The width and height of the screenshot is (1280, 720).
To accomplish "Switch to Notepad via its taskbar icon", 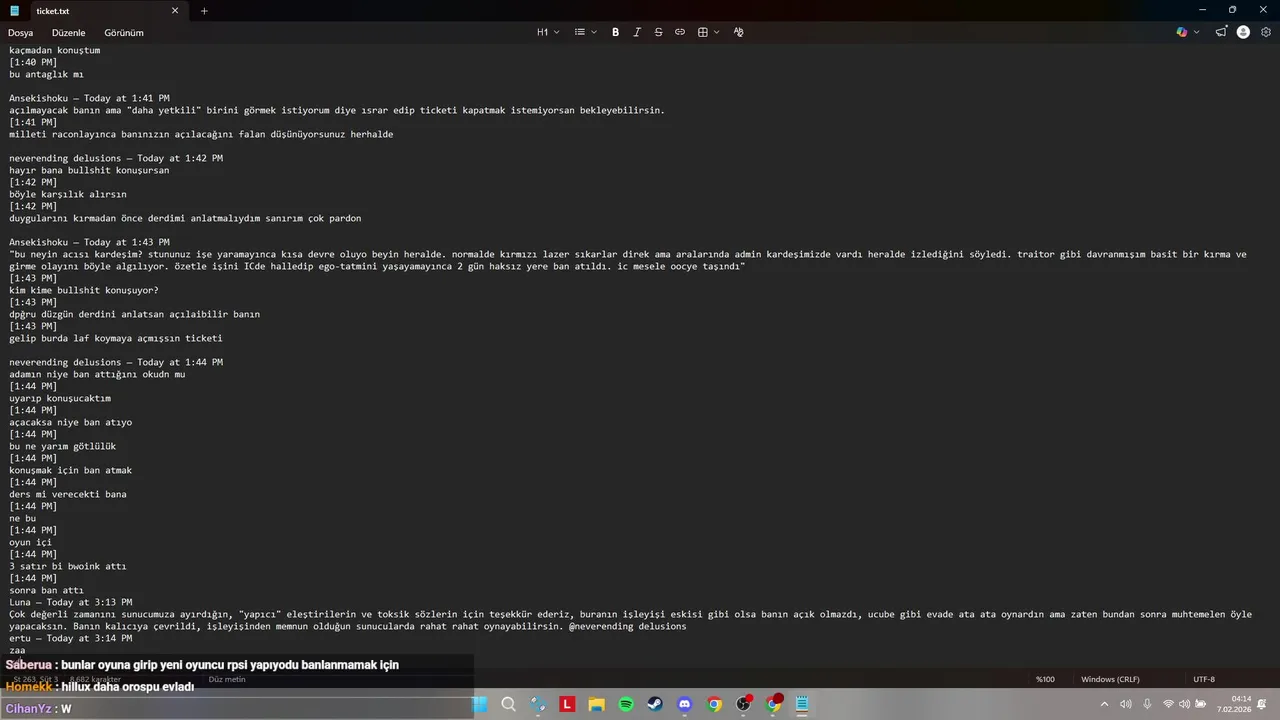I will 802,704.
